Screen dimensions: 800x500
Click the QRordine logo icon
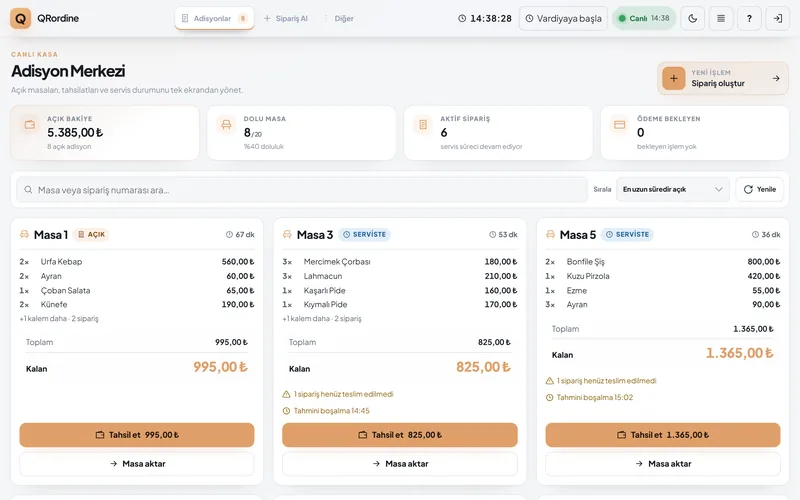click(x=20, y=18)
